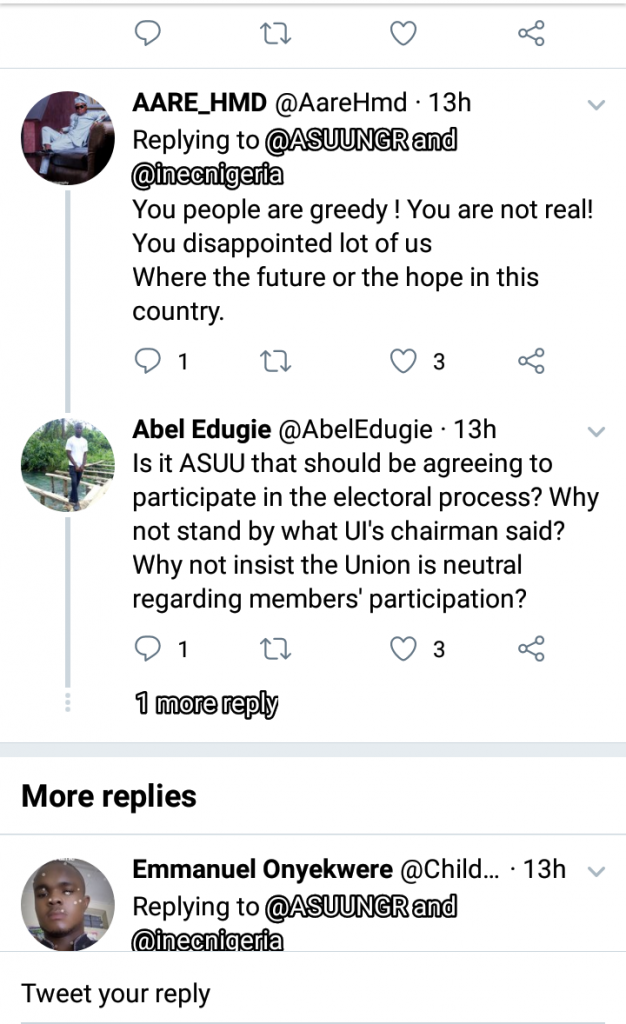The width and height of the screenshot is (626, 1024).
Task: Open menu chevron on Emmanuel Onyekwere tweet
Action: pyautogui.click(x=596, y=871)
